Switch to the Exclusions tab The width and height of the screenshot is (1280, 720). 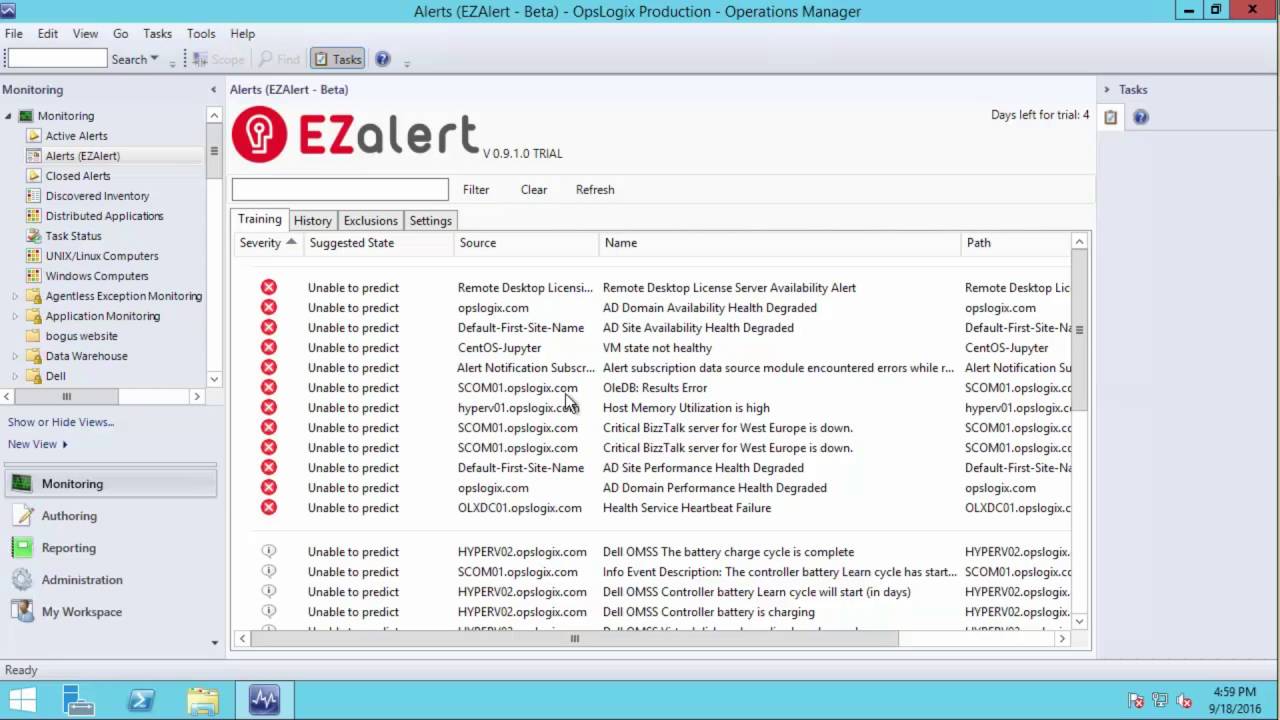click(x=371, y=221)
